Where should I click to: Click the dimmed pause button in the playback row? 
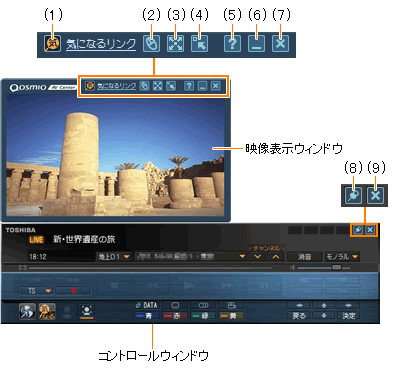[264, 285]
